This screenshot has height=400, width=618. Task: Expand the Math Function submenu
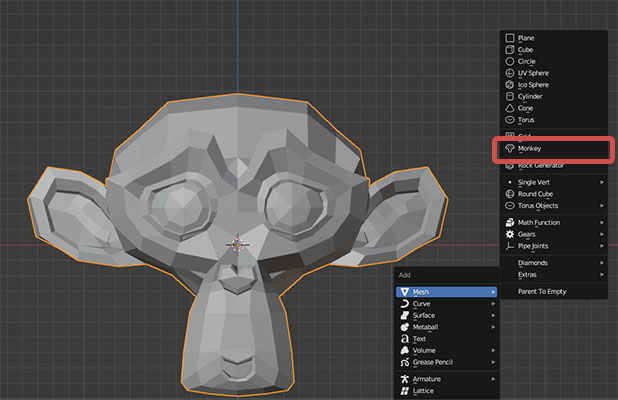(x=554, y=223)
